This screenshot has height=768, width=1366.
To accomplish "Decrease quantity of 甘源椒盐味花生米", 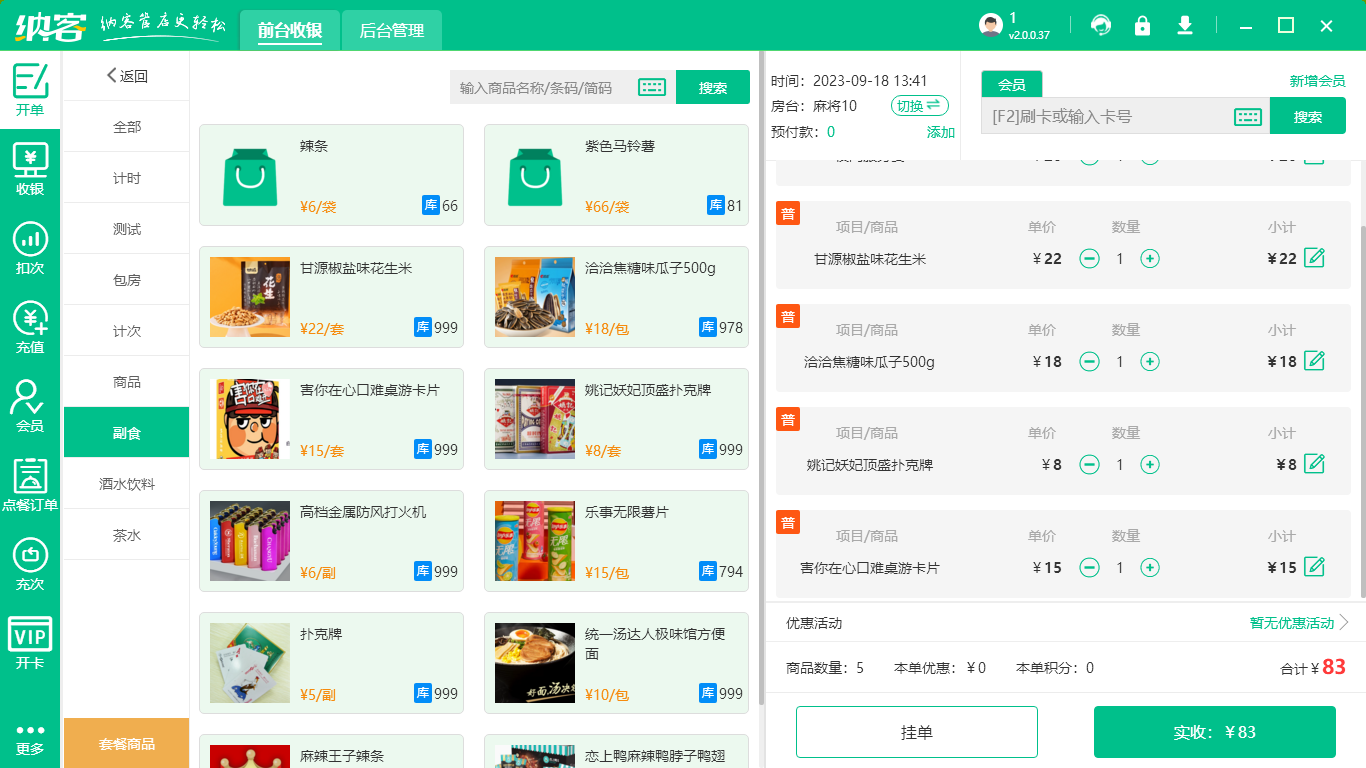I will 1090,259.
